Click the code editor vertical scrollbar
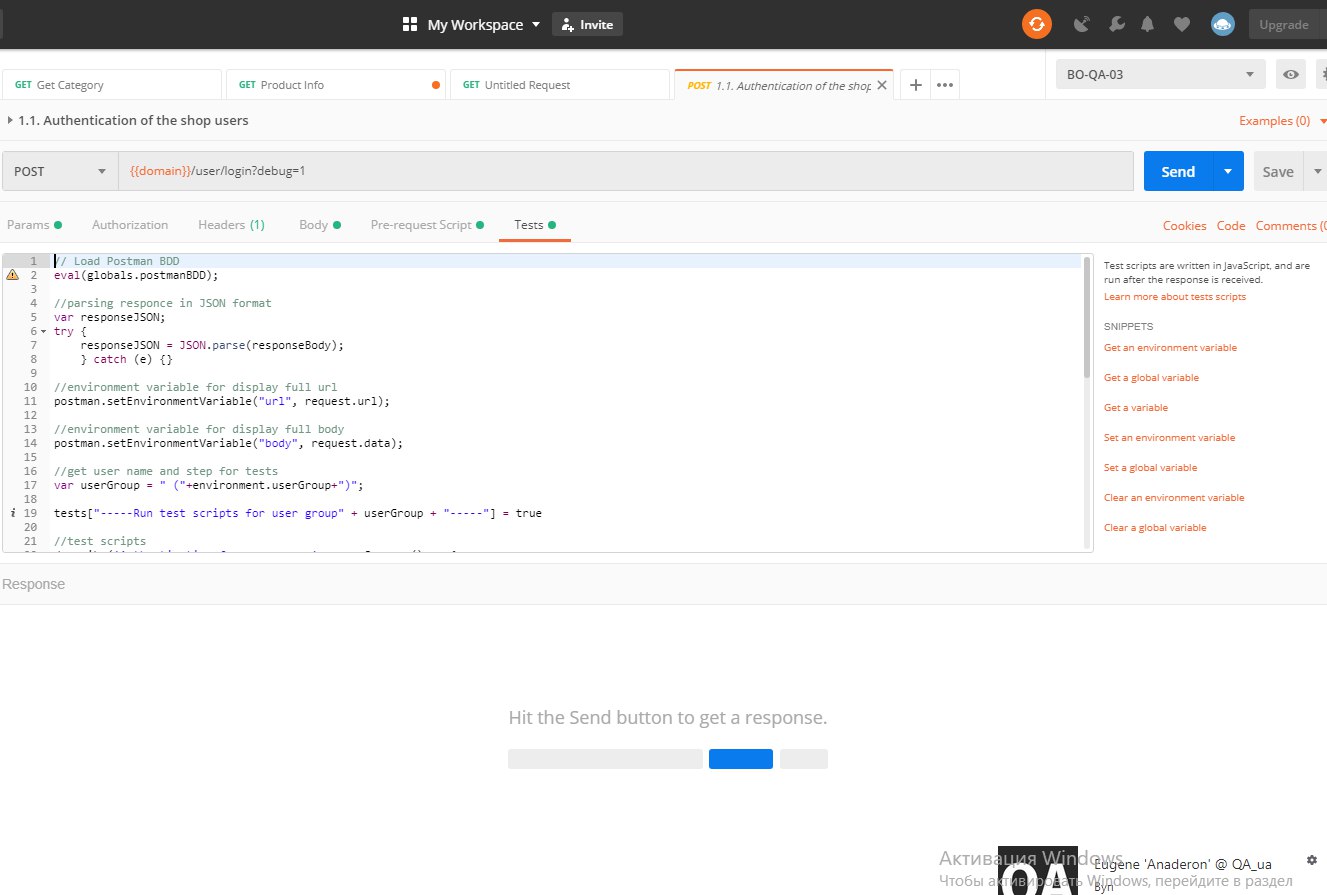Viewport: 1327px width, 895px height. click(1087, 317)
